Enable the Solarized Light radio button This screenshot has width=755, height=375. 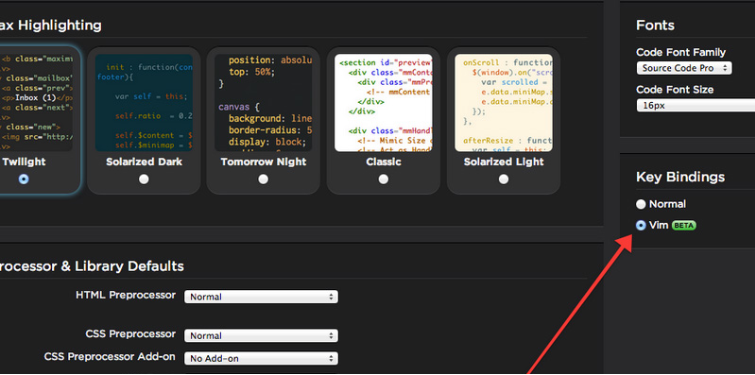(x=504, y=179)
